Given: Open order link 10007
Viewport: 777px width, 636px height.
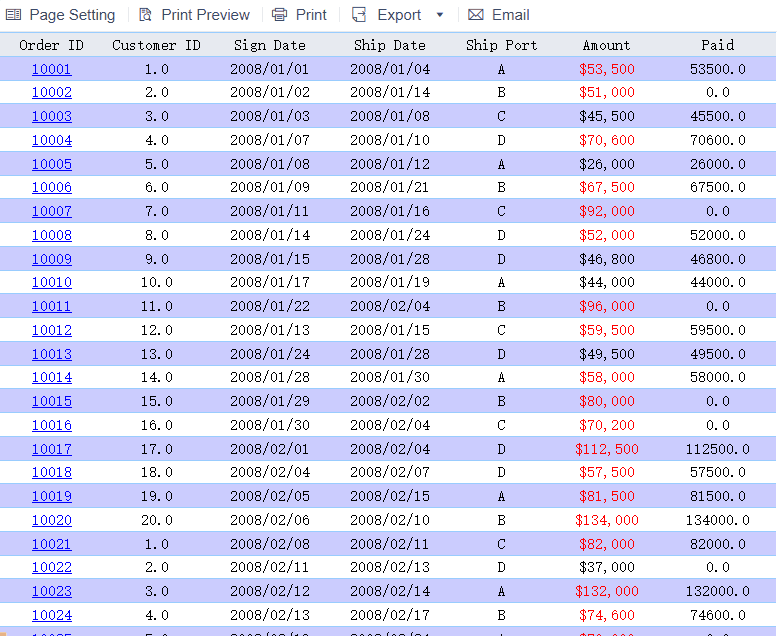Looking at the screenshot, I should tap(52, 211).
